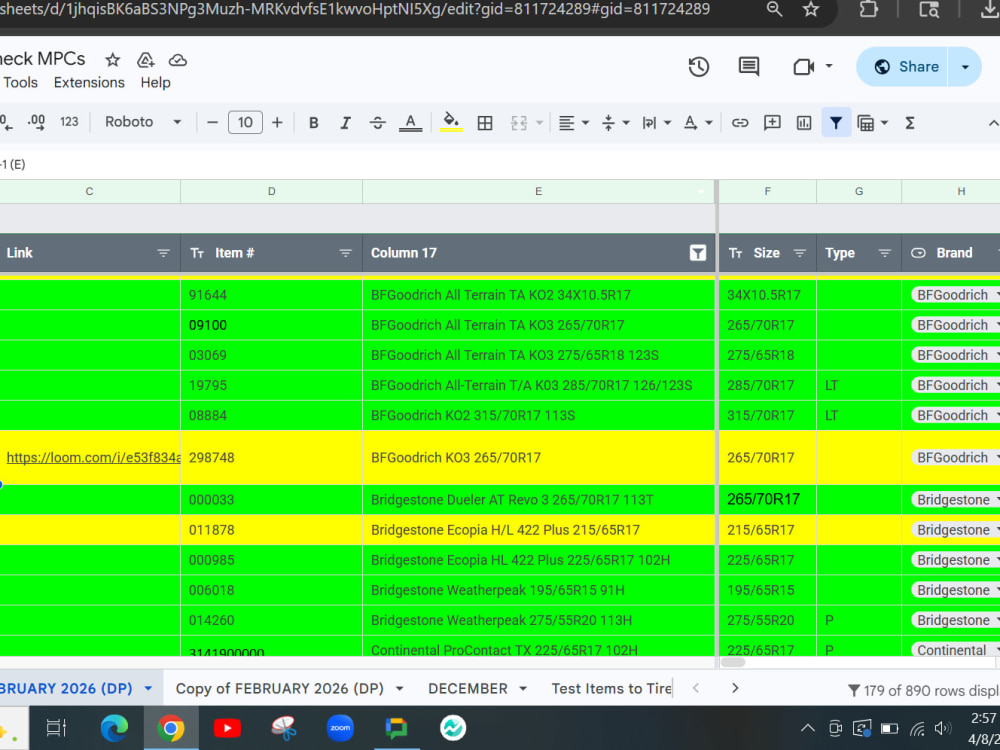The image size is (1000, 750).
Task: Open Brand dropdown for item 000033
Action: (x=997, y=499)
